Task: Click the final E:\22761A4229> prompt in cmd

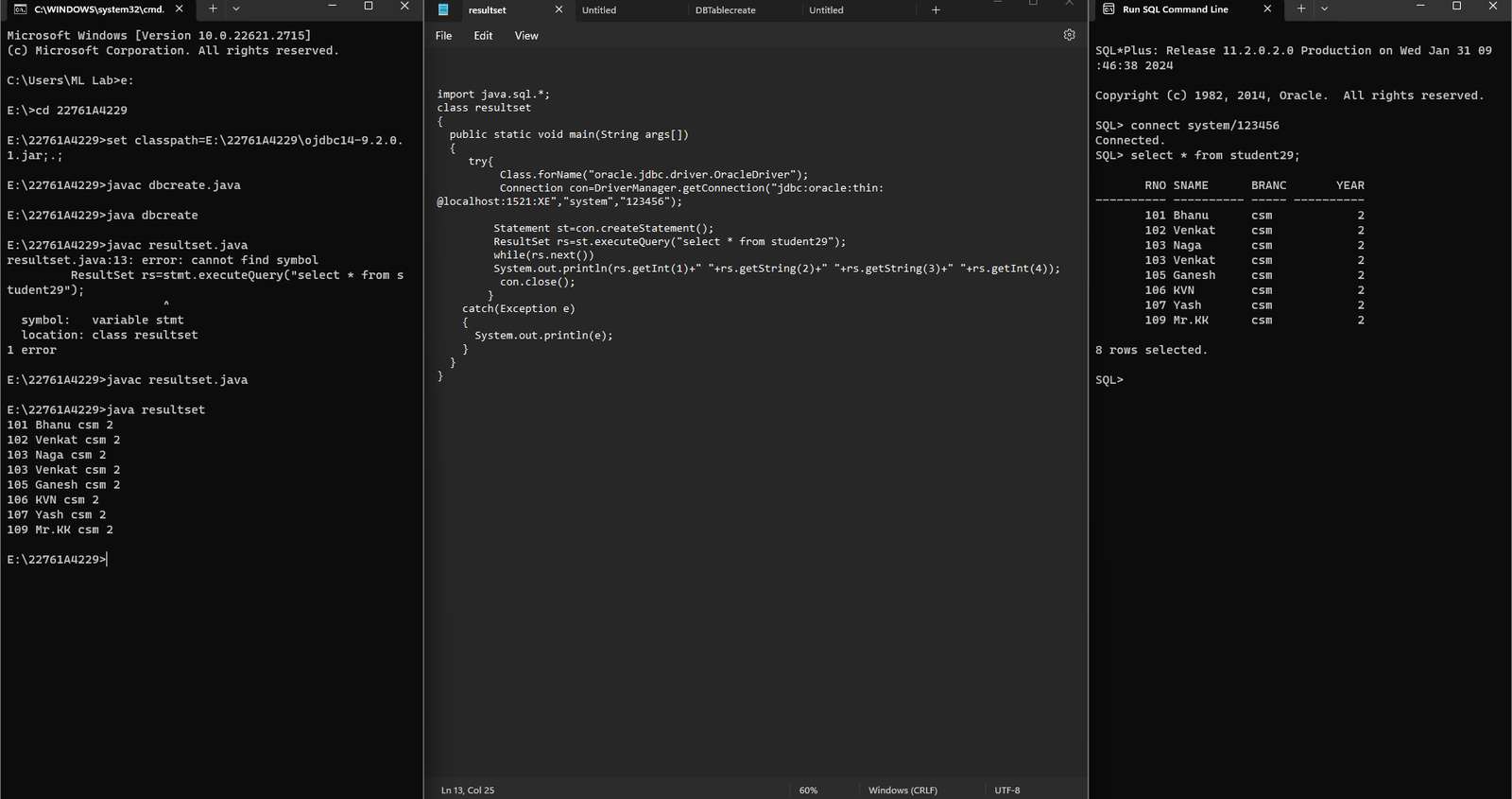Action: 56,560
